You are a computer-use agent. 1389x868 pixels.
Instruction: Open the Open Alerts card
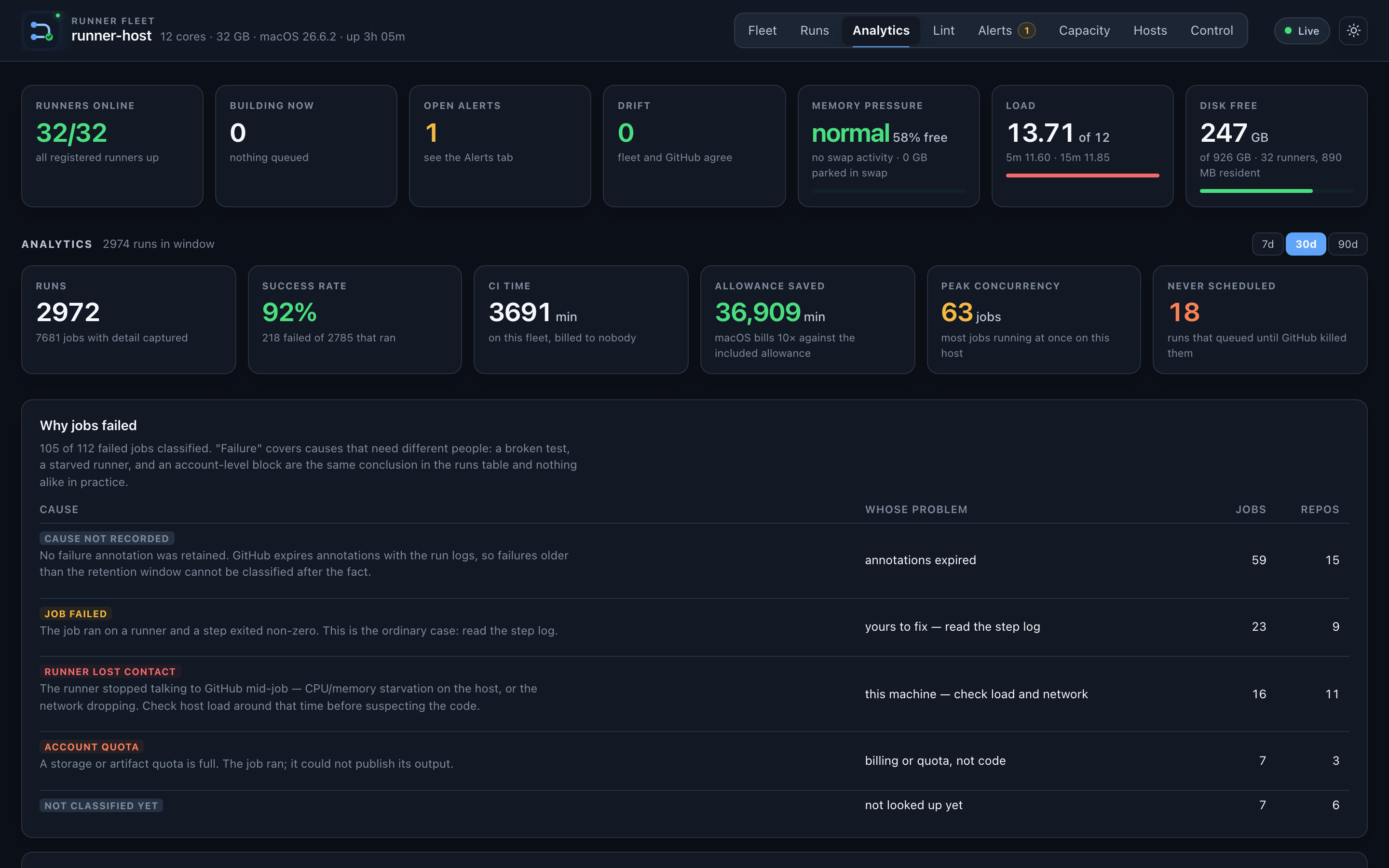(x=500, y=146)
